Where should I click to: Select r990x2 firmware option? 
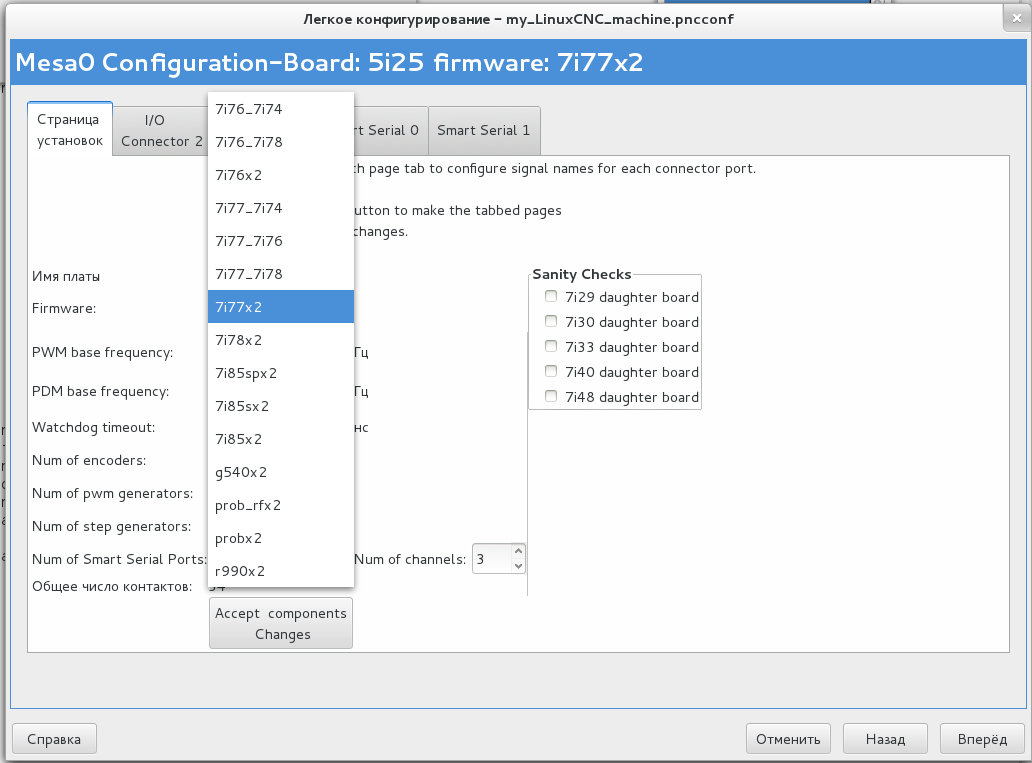pos(281,571)
